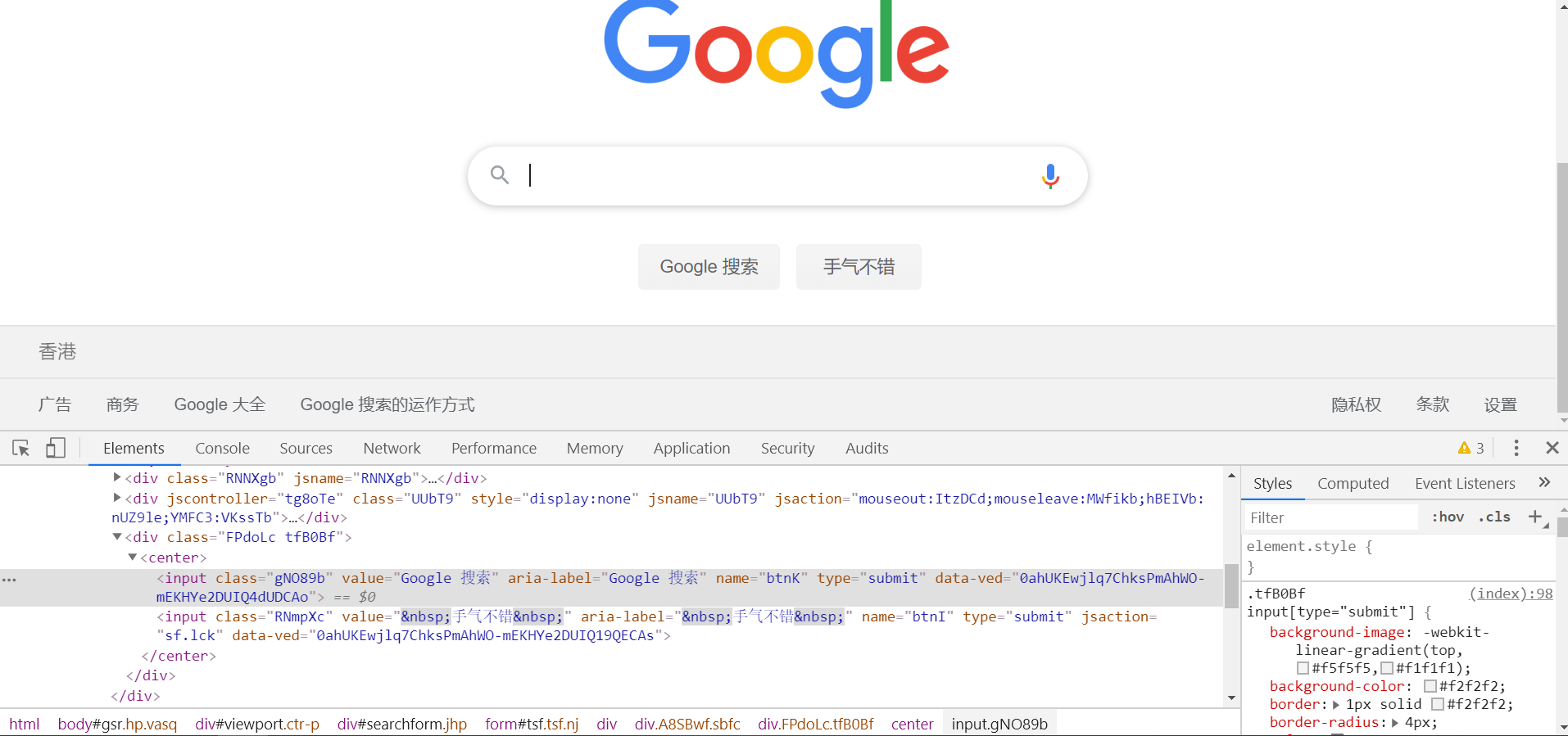Expand the div jscontroller tg8oTe node
1568x736 pixels.
pyautogui.click(x=117, y=498)
